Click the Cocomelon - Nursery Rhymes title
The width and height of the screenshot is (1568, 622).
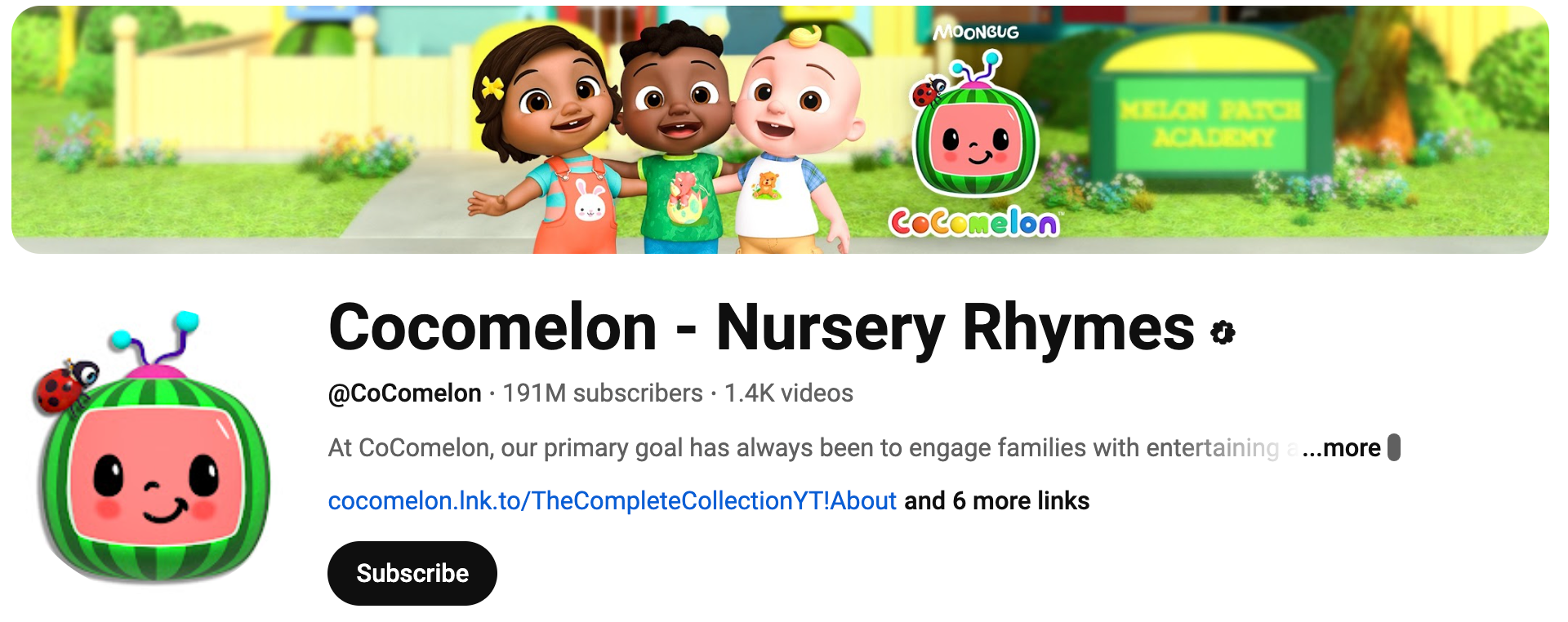(x=761, y=328)
